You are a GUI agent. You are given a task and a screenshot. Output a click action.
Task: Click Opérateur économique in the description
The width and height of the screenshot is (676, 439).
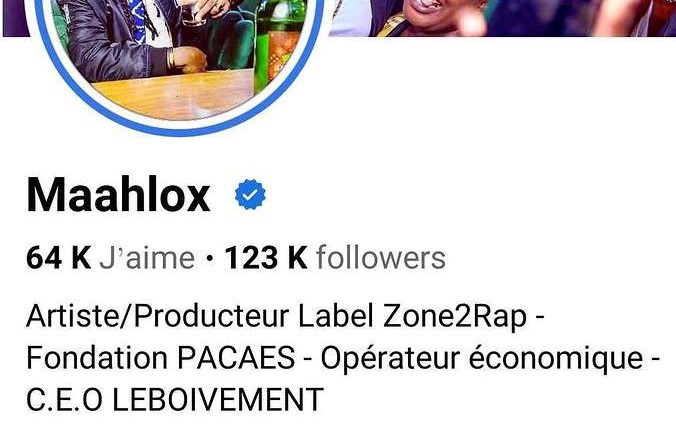tap(482, 358)
